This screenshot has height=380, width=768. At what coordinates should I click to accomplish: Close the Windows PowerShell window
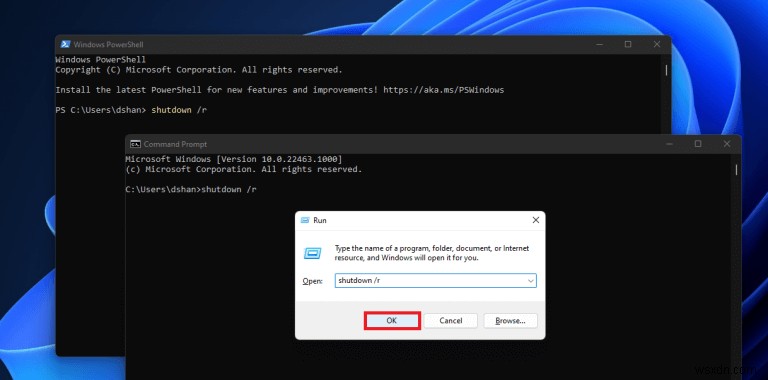tap(657, 45)
